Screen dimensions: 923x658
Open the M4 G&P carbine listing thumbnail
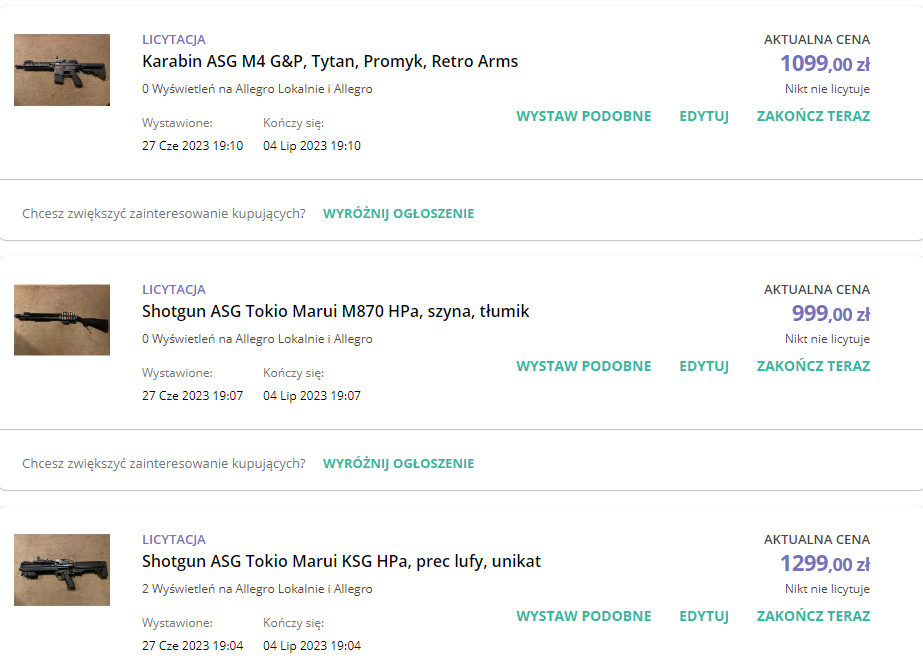[62, 70]
